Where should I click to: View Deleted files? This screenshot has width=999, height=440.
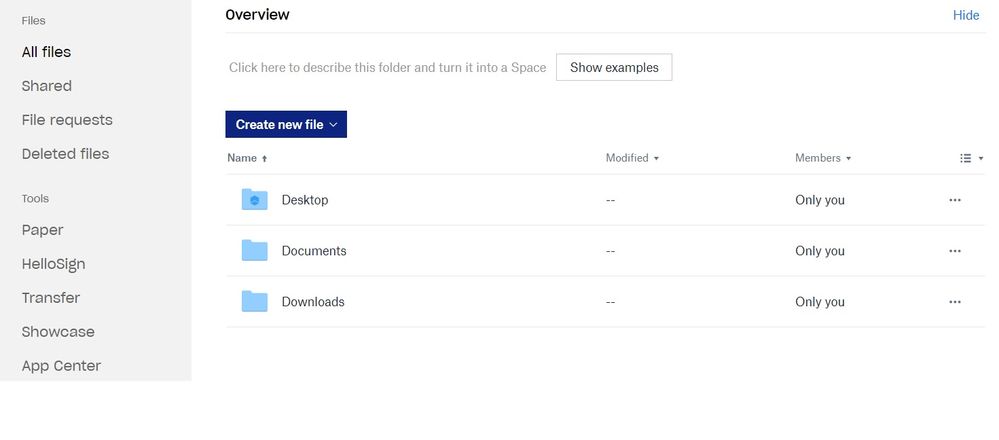coord(65,154)
